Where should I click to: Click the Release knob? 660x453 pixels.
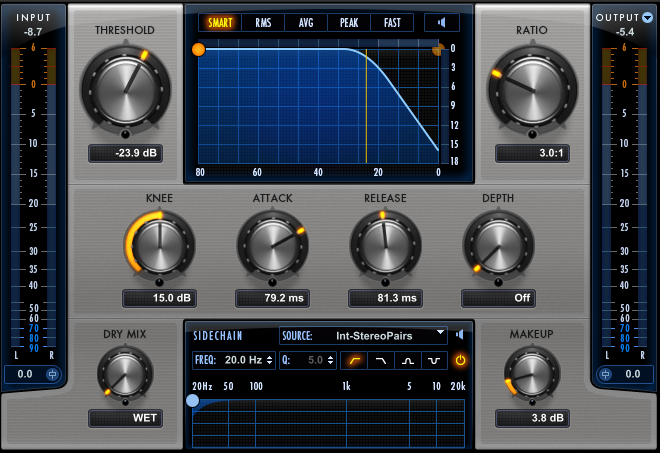click(385, 247)
